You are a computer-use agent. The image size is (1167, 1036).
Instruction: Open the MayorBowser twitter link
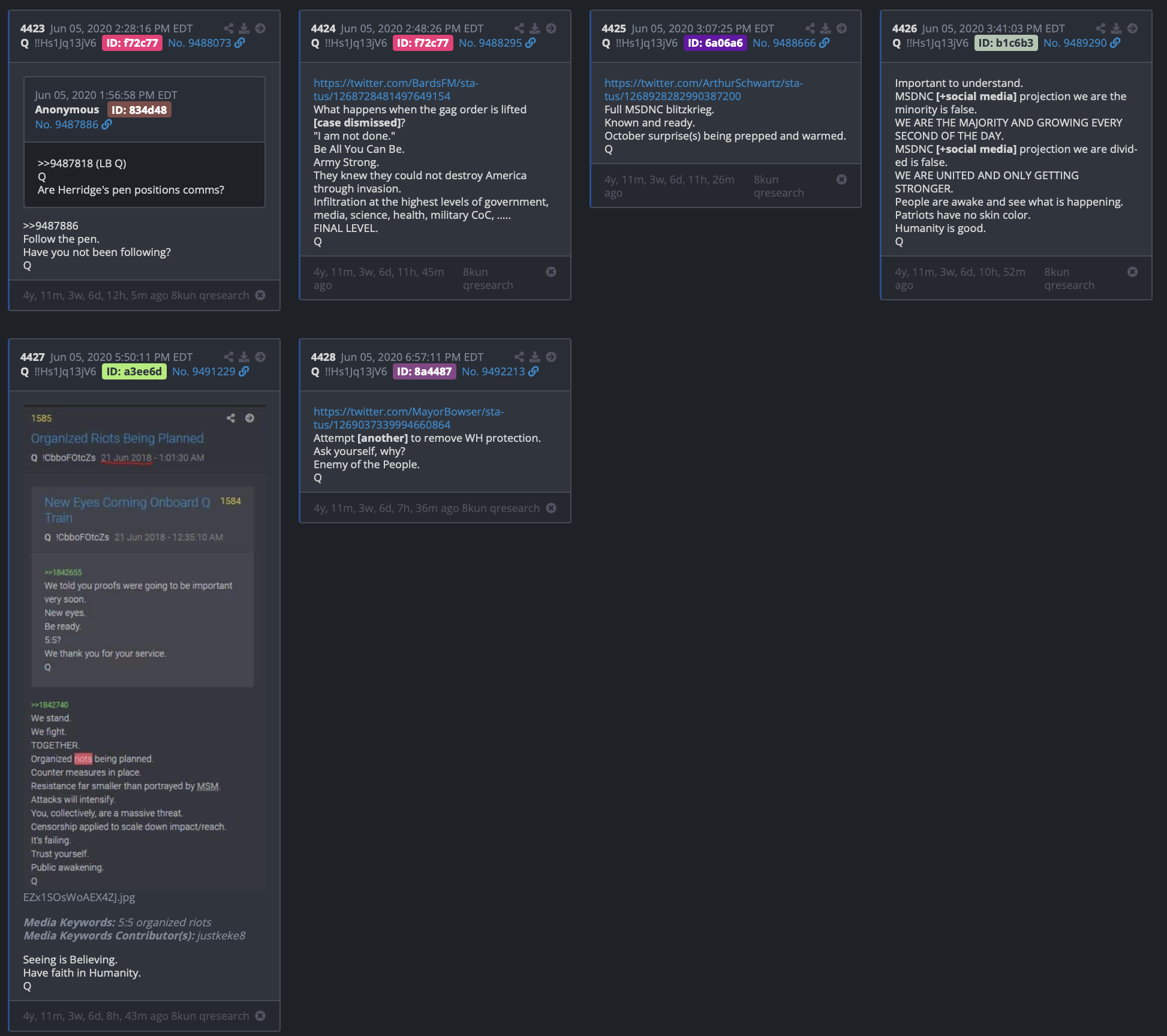point(408,418)
